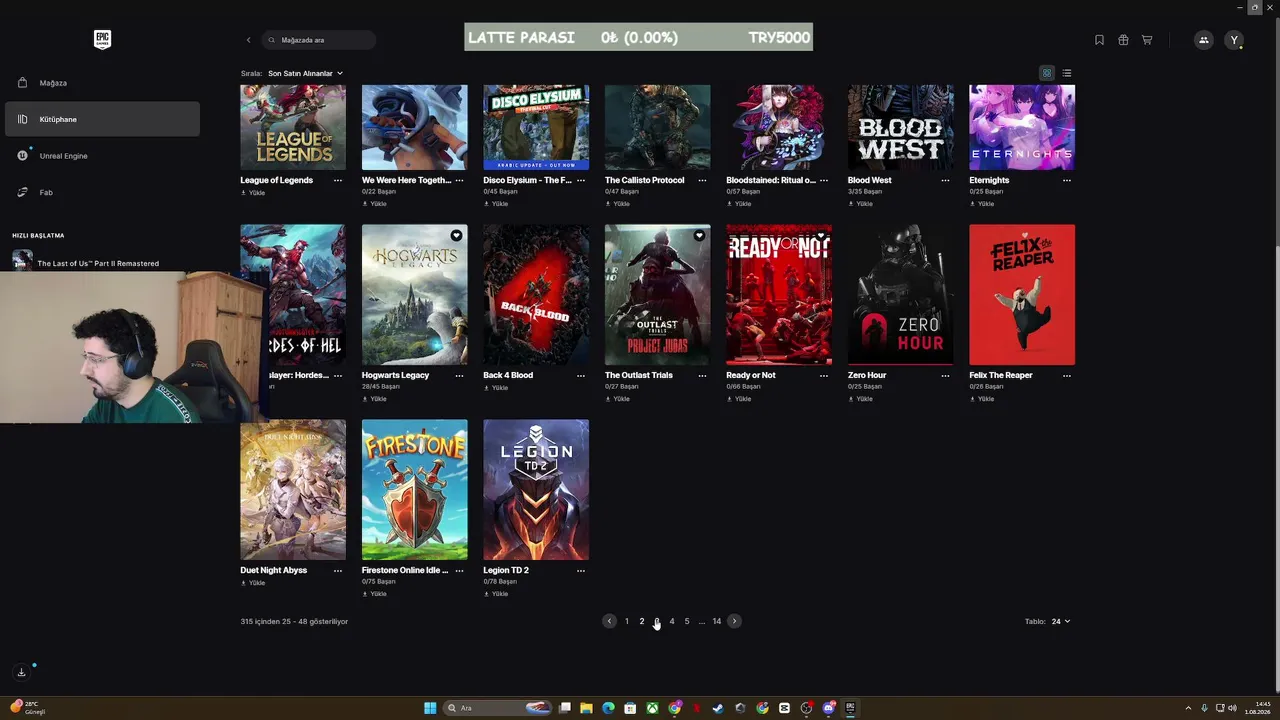Open options menu for Hogwarts Legacy
This screenshot has width=1280, height=720.
(x=459, y=375)
